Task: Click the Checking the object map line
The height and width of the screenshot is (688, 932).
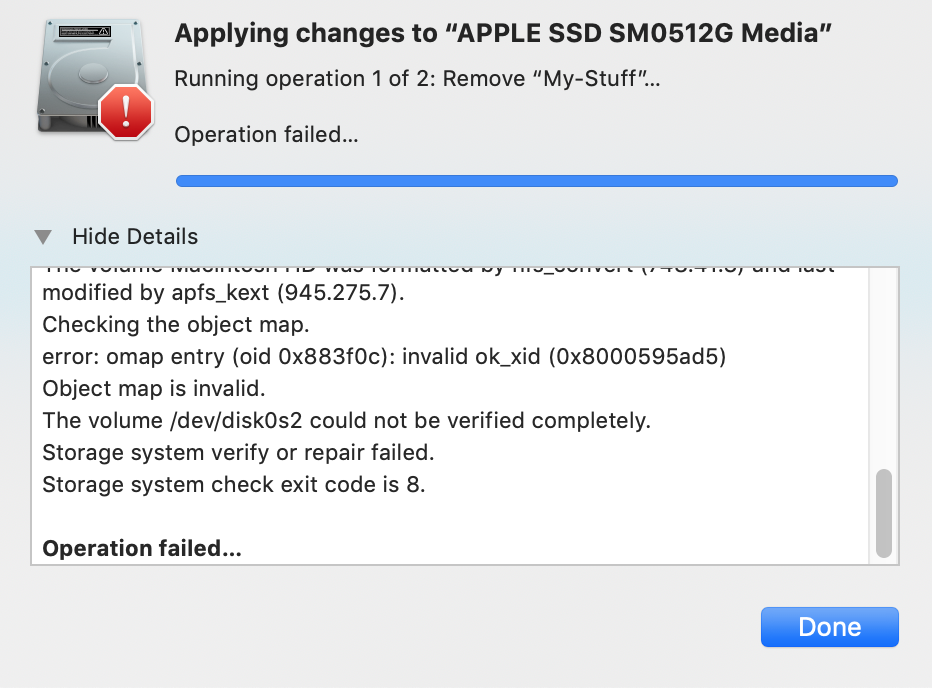Action: pyautogui.click(x=176, y=325)
